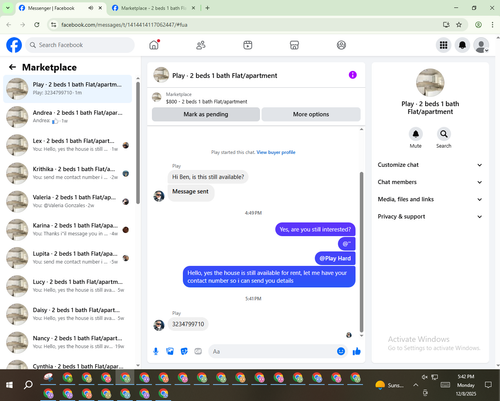Expand Privacy & support section
The height and width of the screenshot is (401, 500).
click(430, 217)
